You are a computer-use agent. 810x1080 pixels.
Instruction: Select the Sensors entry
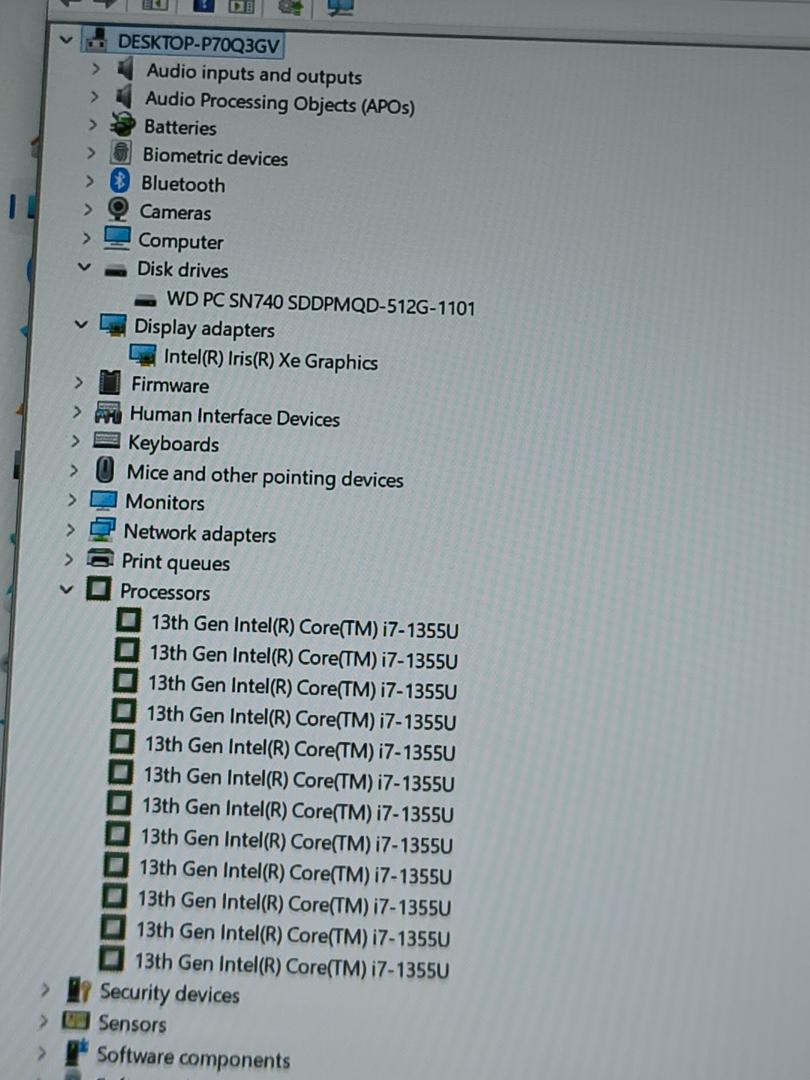pyautogui.click(x=132, y=1023)
